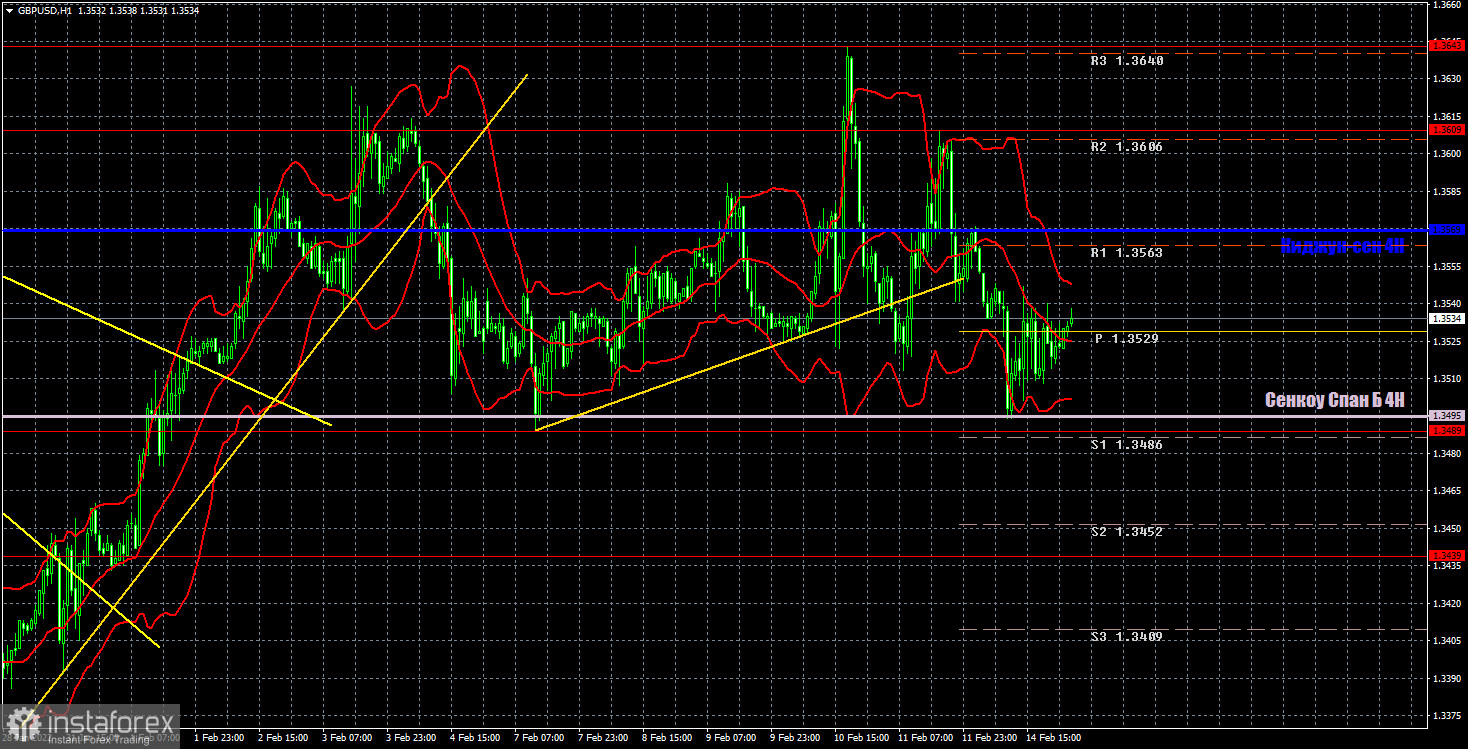Click the 7 Feb 07:00 time label

pyautogui.click(x=538, y=738)
